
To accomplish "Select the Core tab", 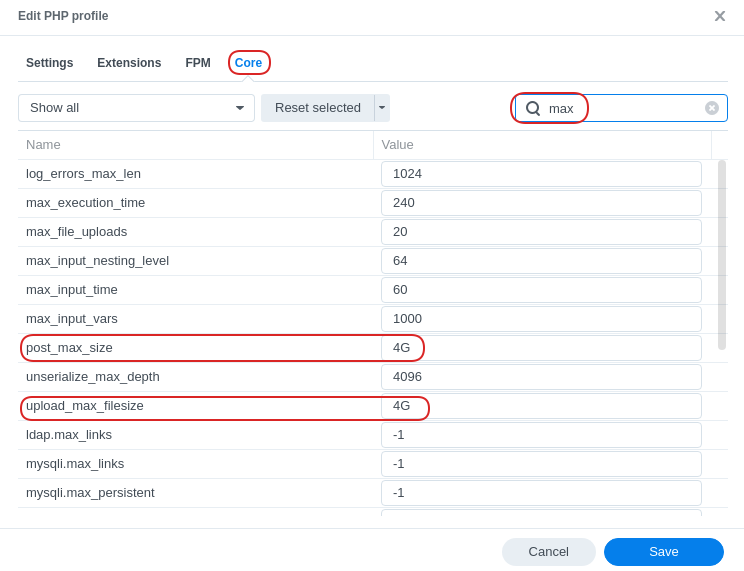I will 248,63.
